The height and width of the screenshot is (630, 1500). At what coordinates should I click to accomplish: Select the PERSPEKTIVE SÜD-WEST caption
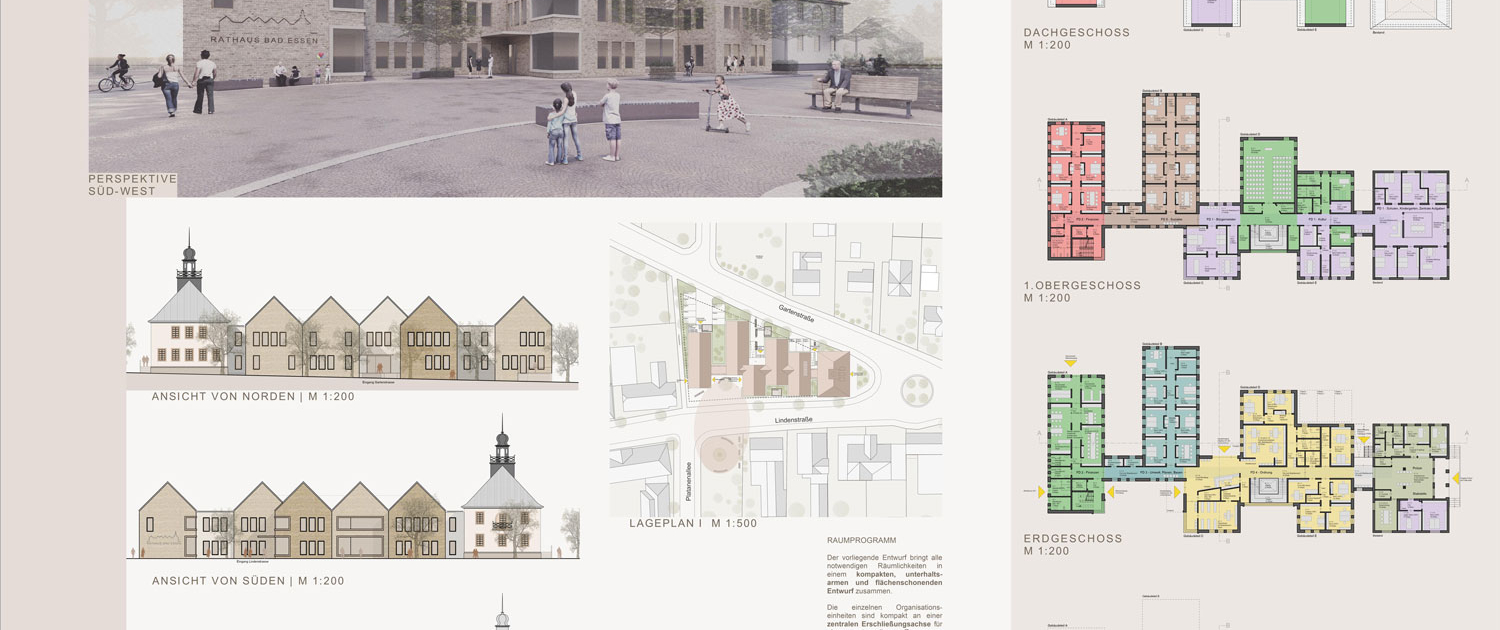click(132, 184)
